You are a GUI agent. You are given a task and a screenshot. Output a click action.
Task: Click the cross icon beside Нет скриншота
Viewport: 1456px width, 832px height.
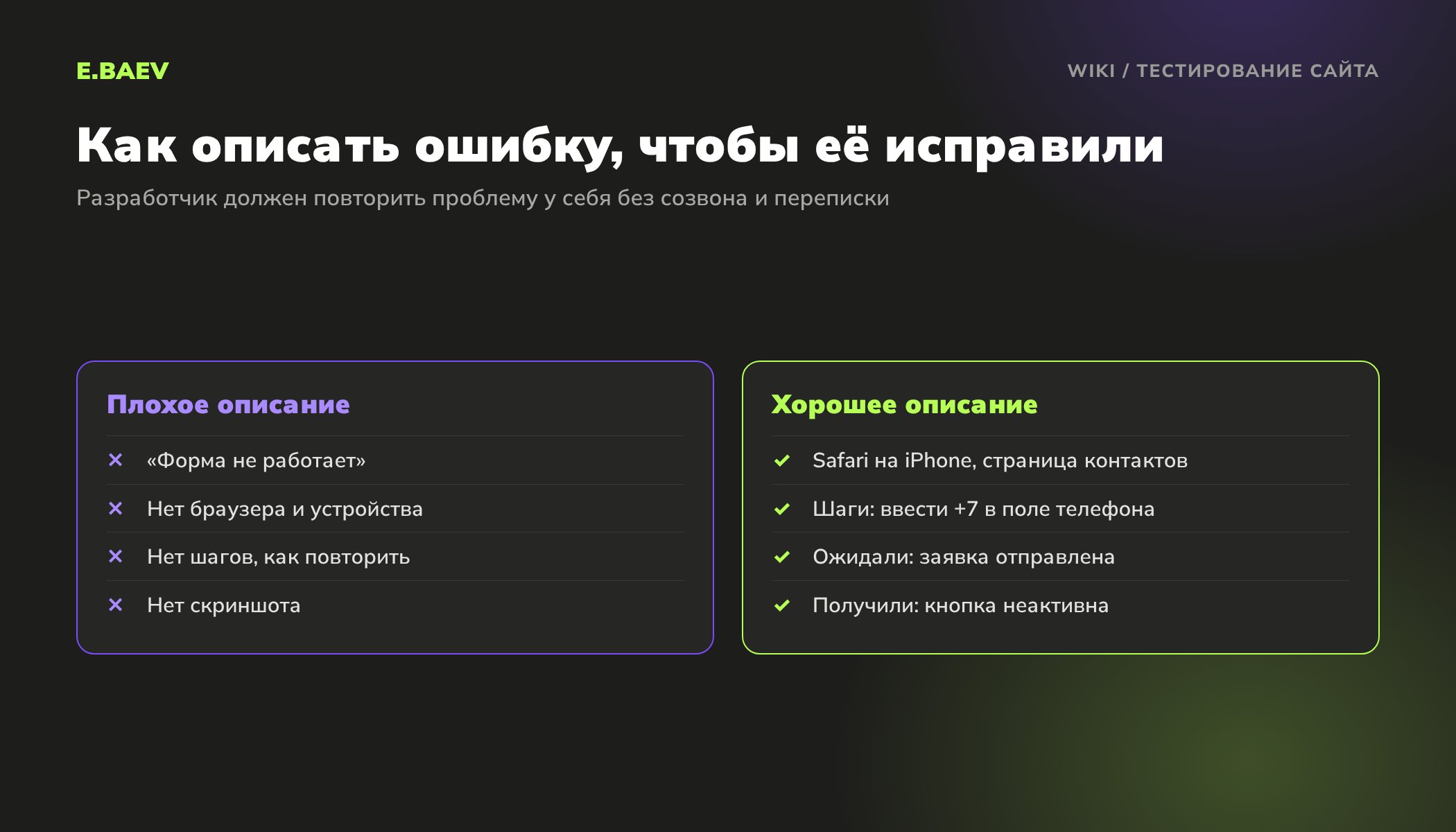coord(116,605)
